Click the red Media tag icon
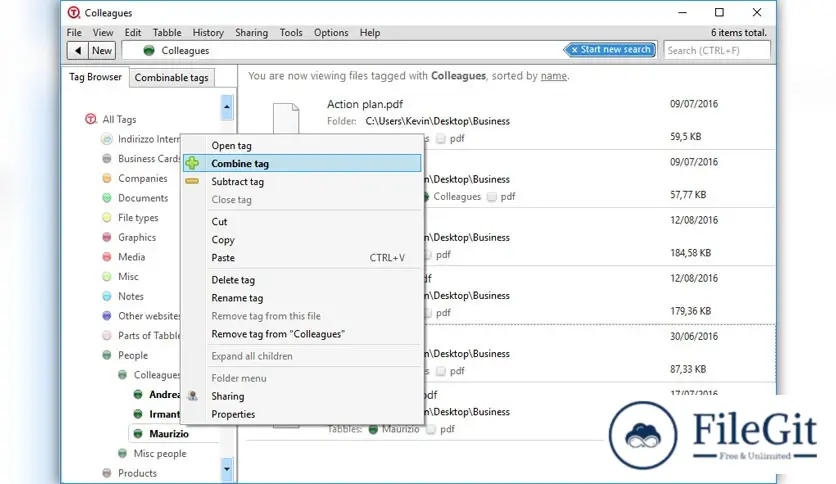The width and height of the screenshot is (836, 484). click(x=107, y=257)
